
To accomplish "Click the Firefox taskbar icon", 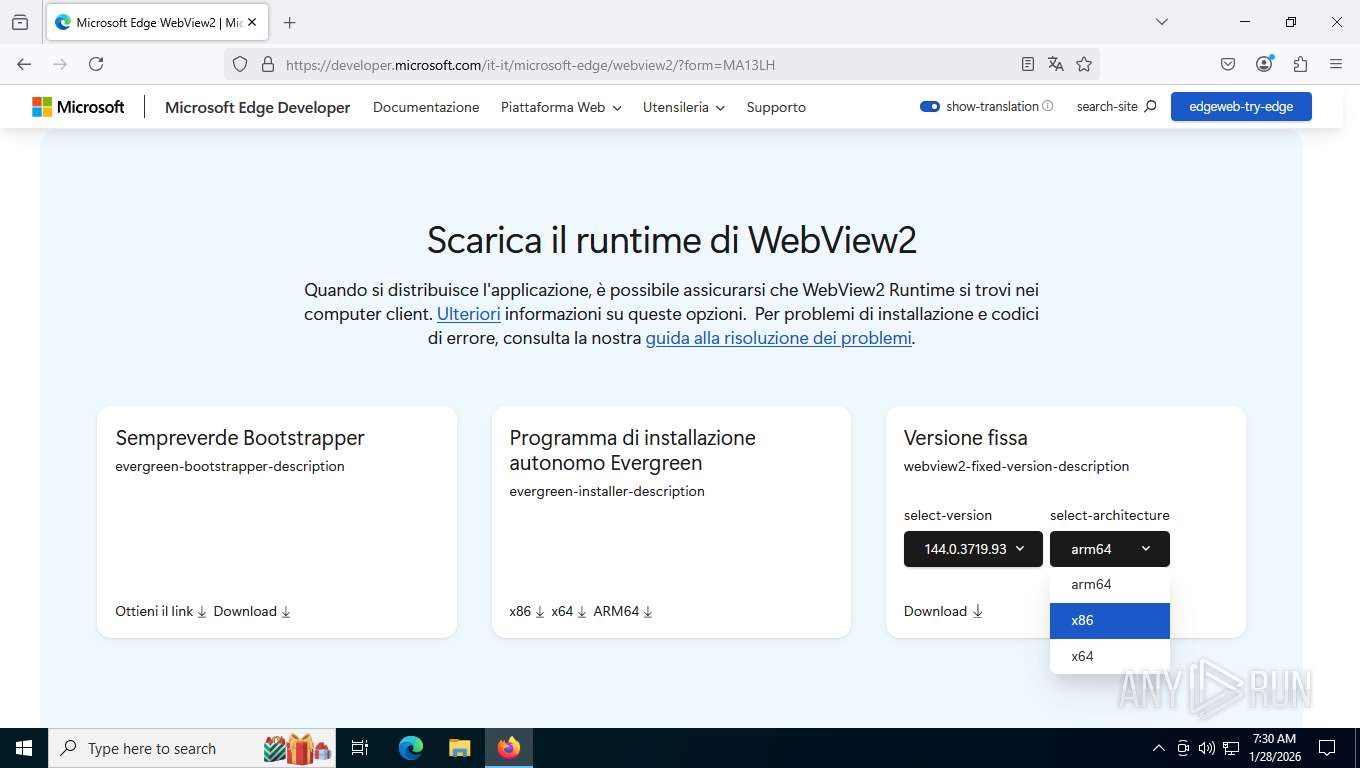I will 509,748.
